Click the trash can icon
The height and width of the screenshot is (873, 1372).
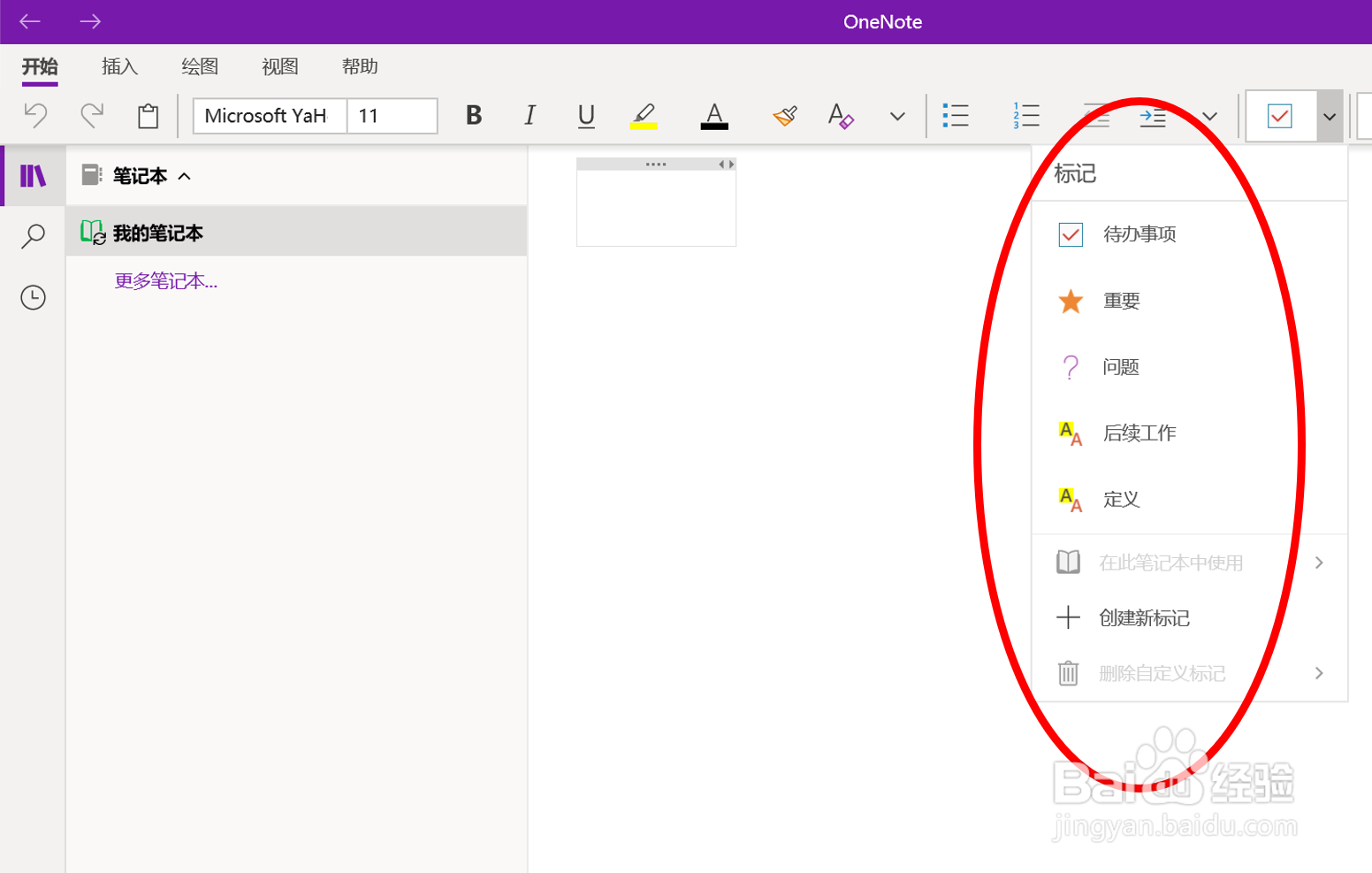[x=1068, y=673]
